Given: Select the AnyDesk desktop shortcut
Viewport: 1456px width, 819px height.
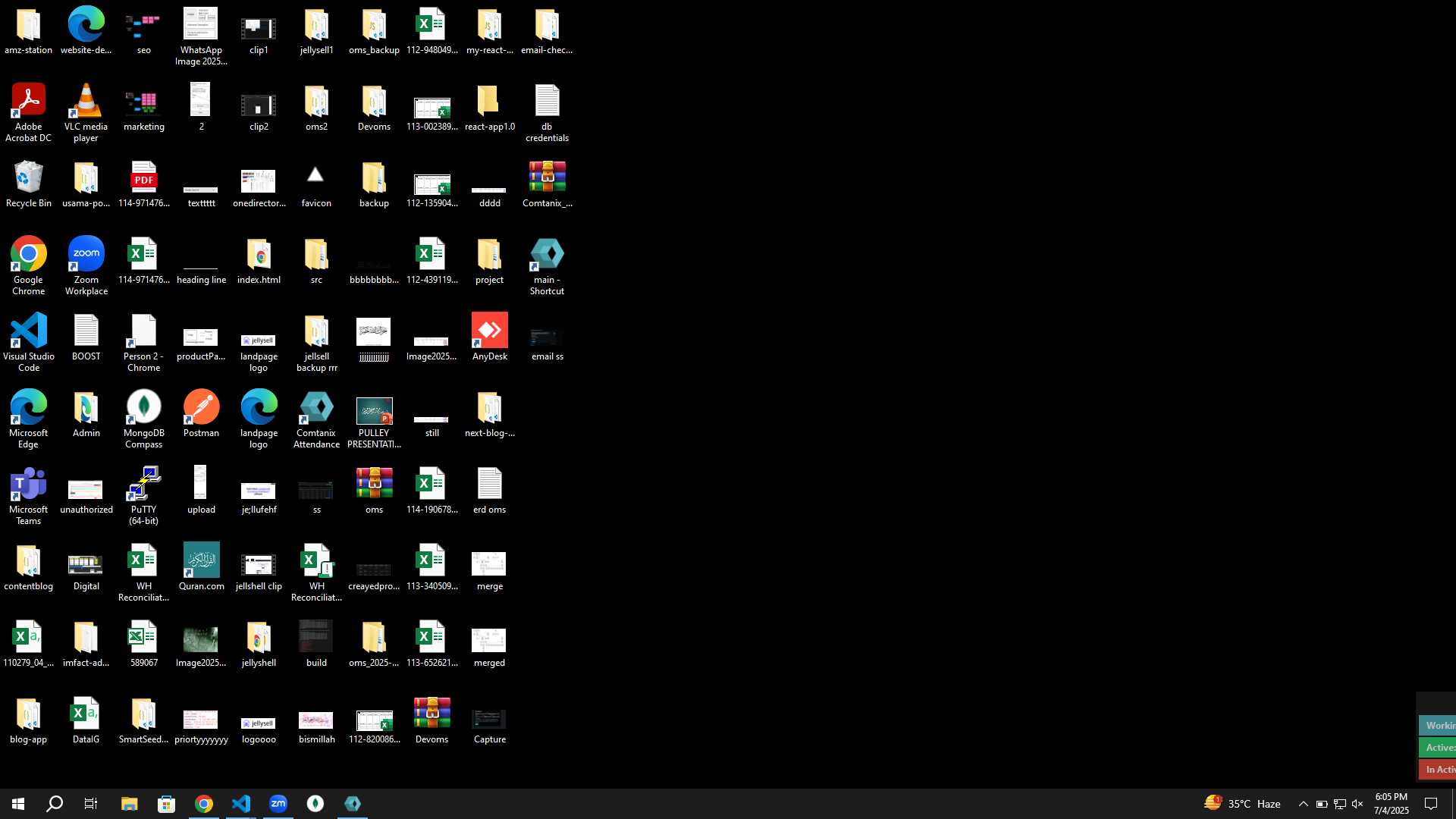Looking at the screenshot, I should tap(489, 337).
